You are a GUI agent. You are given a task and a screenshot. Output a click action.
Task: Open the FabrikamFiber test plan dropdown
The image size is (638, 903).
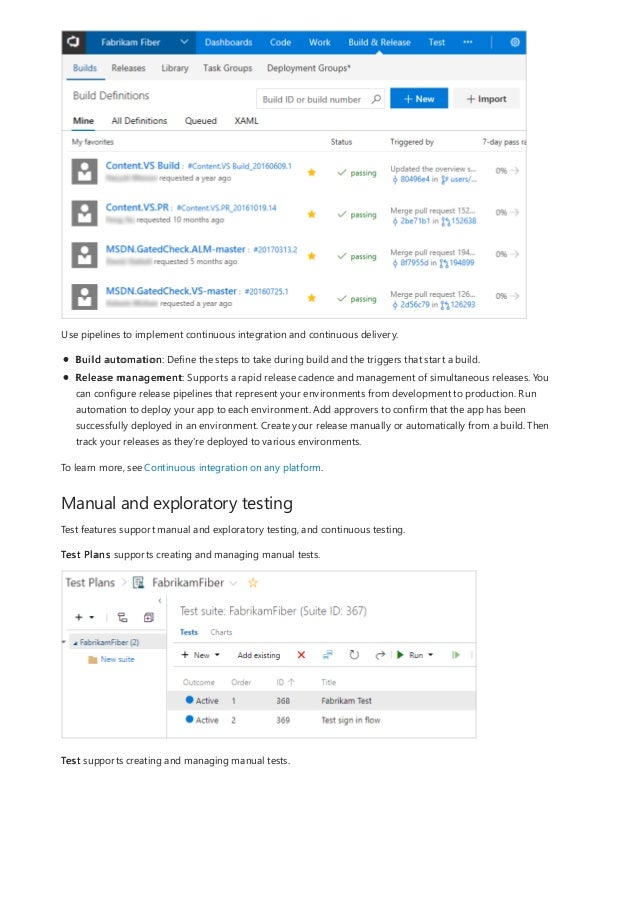click(233, 583)
